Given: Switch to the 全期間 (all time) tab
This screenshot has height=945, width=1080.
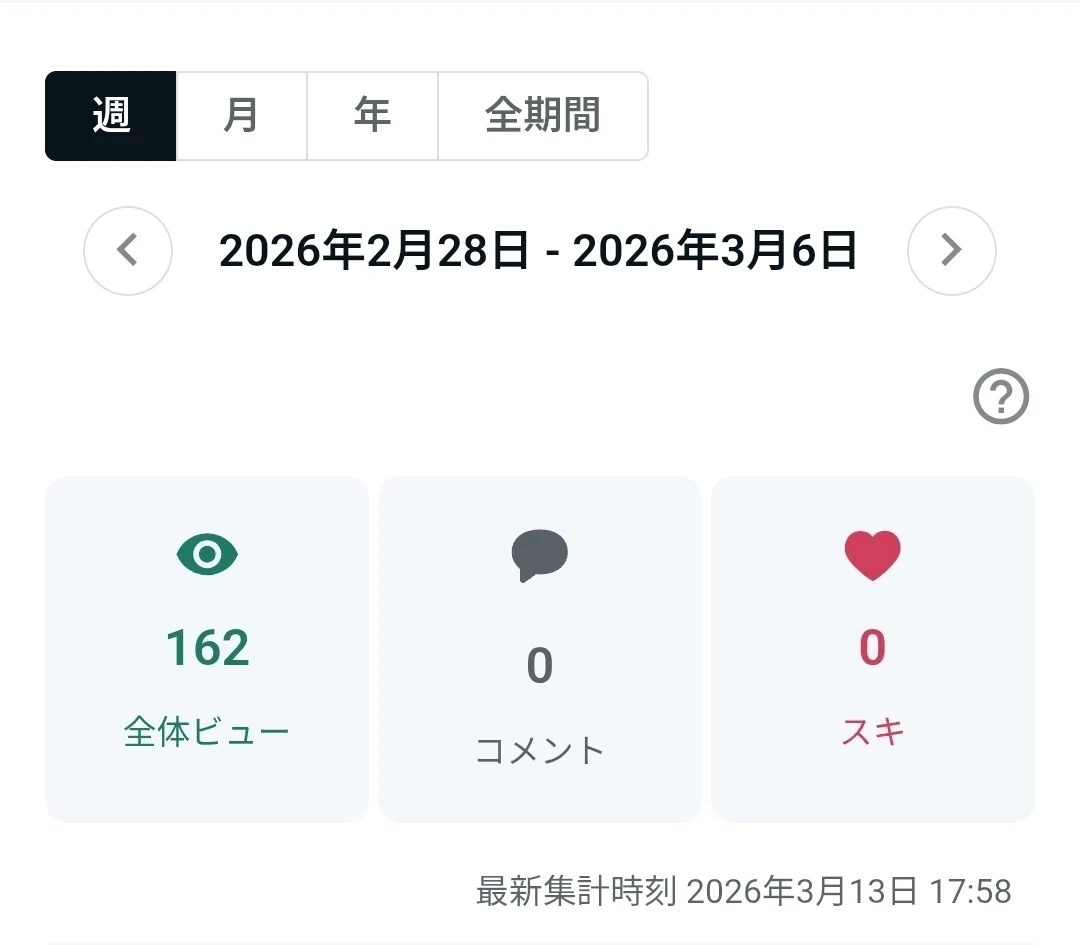Looking at the screenshot, I should tap(543, 116).
